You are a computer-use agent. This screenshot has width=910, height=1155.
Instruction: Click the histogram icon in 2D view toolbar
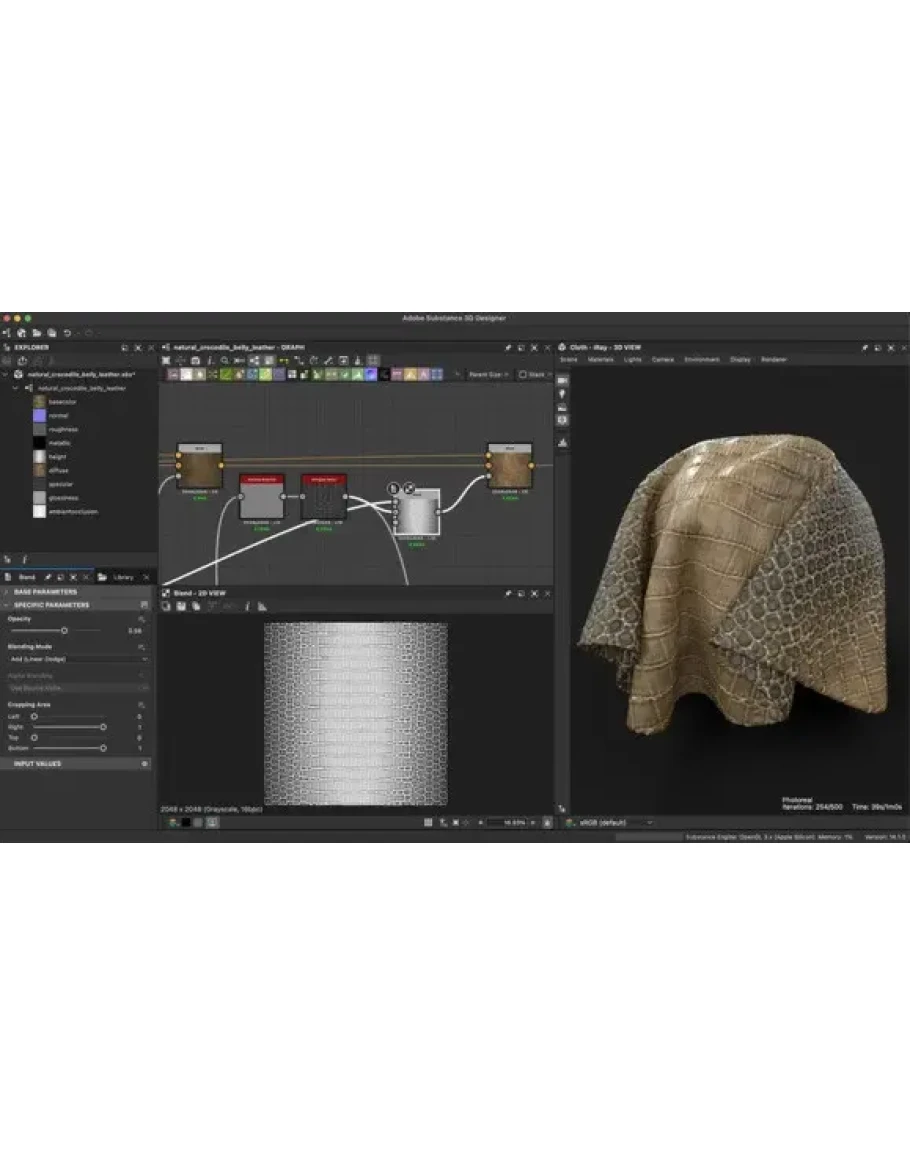261,606
